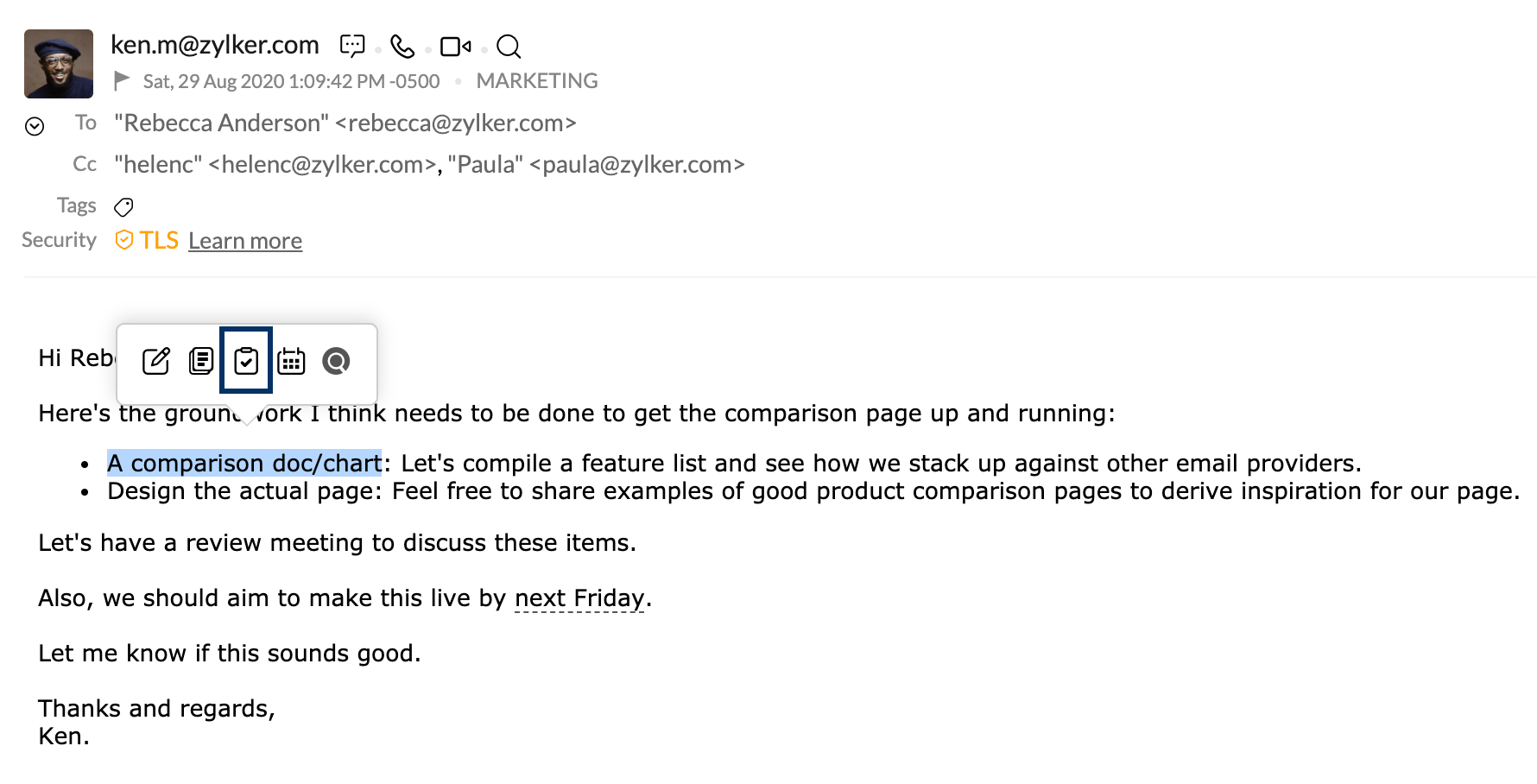Click the underlined "next Friday" date
This screenshot has width=1537, height=784.
pos(579,598)
